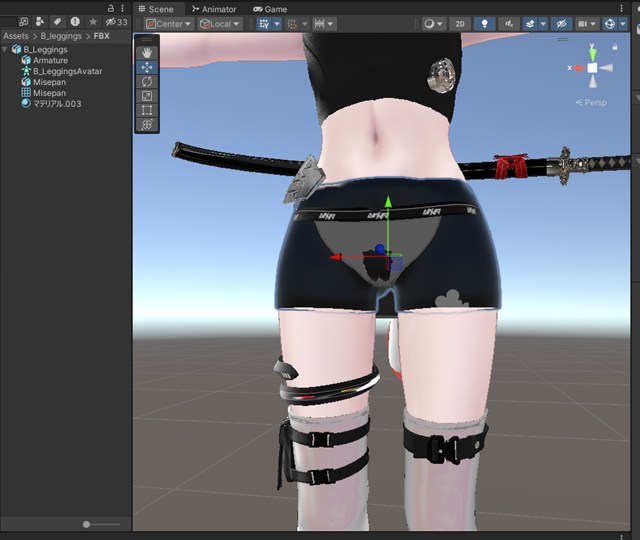640x540 pixels.
Task: Collapse the B_Leggings asset tree
Action: click(x=6, y=49)
